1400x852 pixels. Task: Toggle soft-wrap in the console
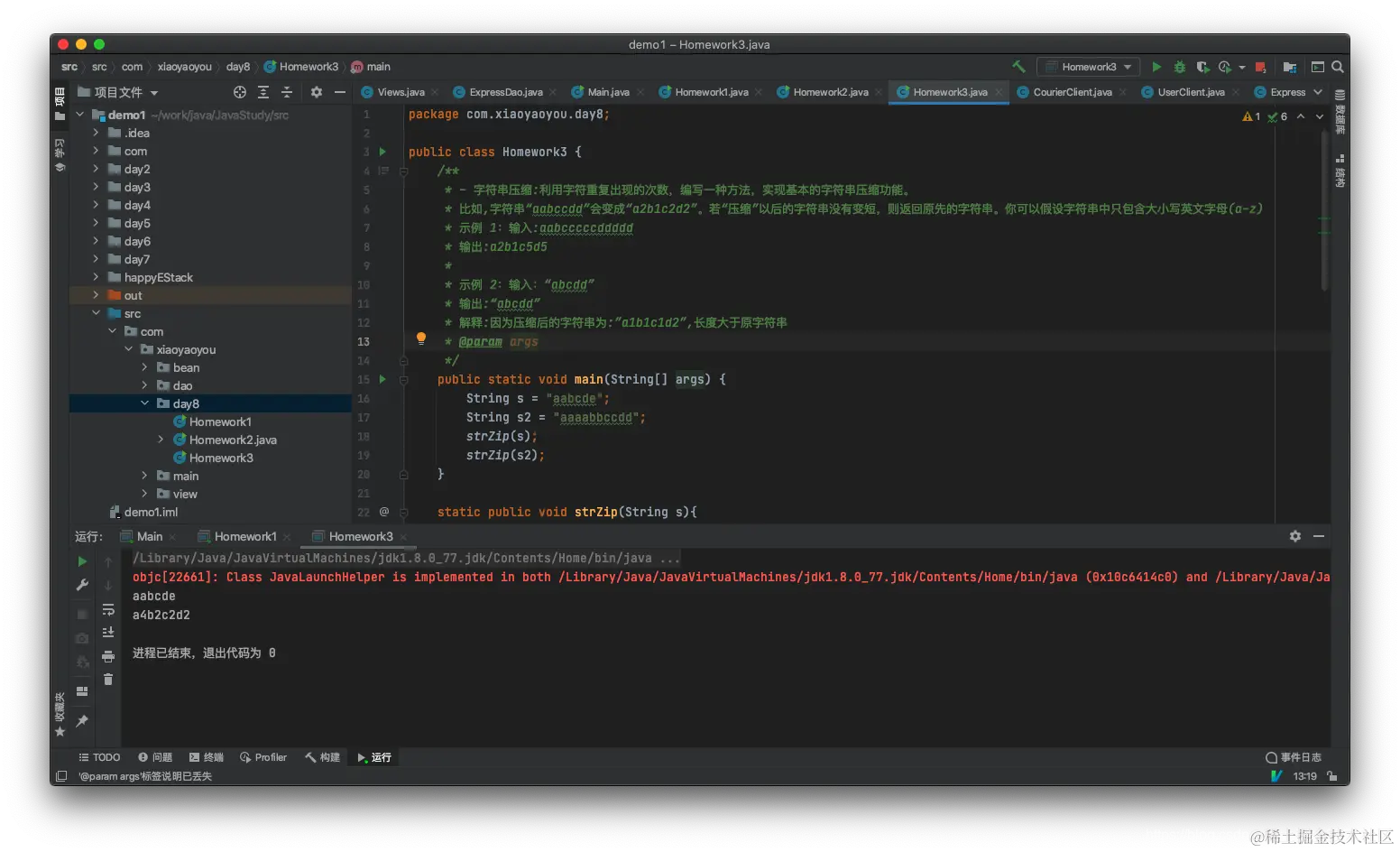pyautogui.click(x=108, y=609)
